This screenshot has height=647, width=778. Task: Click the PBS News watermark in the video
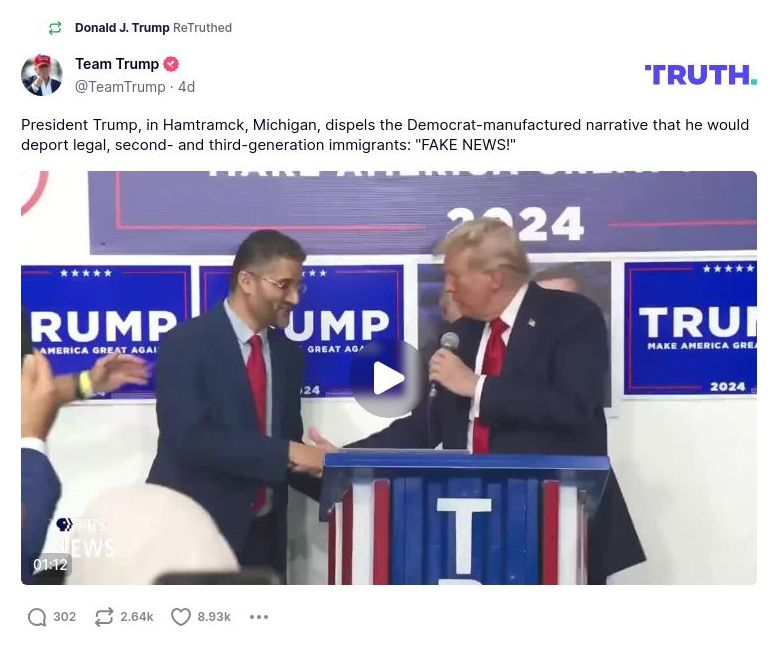pos(83,537)
